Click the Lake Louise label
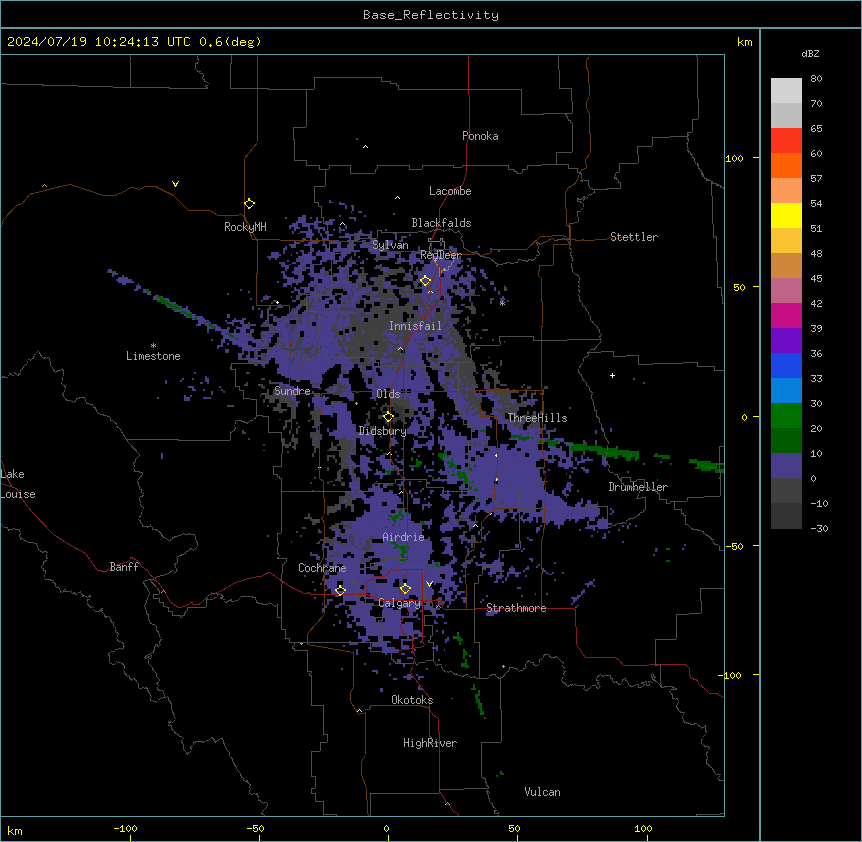 tap(17, 484)
